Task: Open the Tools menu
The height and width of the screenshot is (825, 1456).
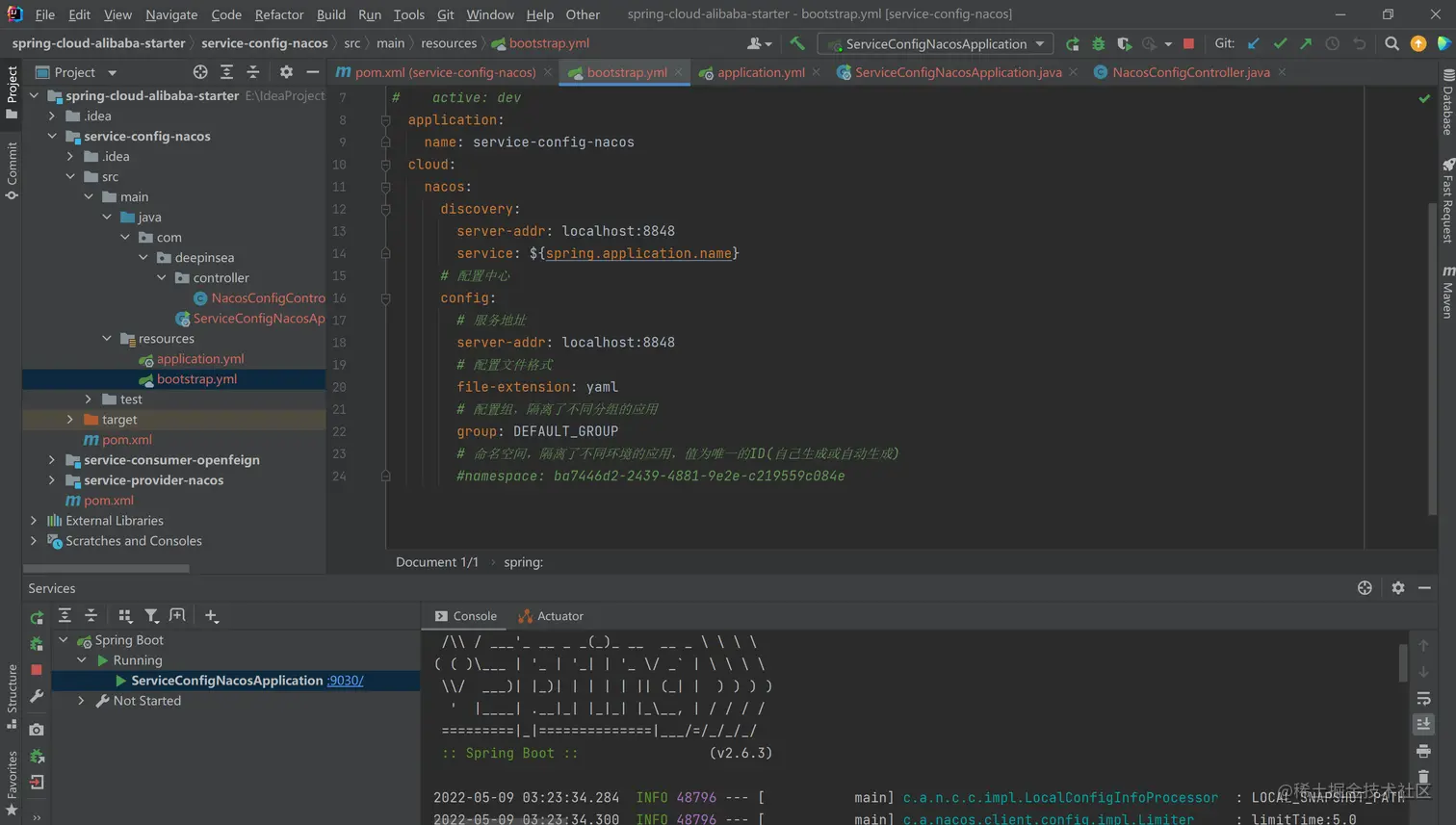Action: [x=408, y=14]
